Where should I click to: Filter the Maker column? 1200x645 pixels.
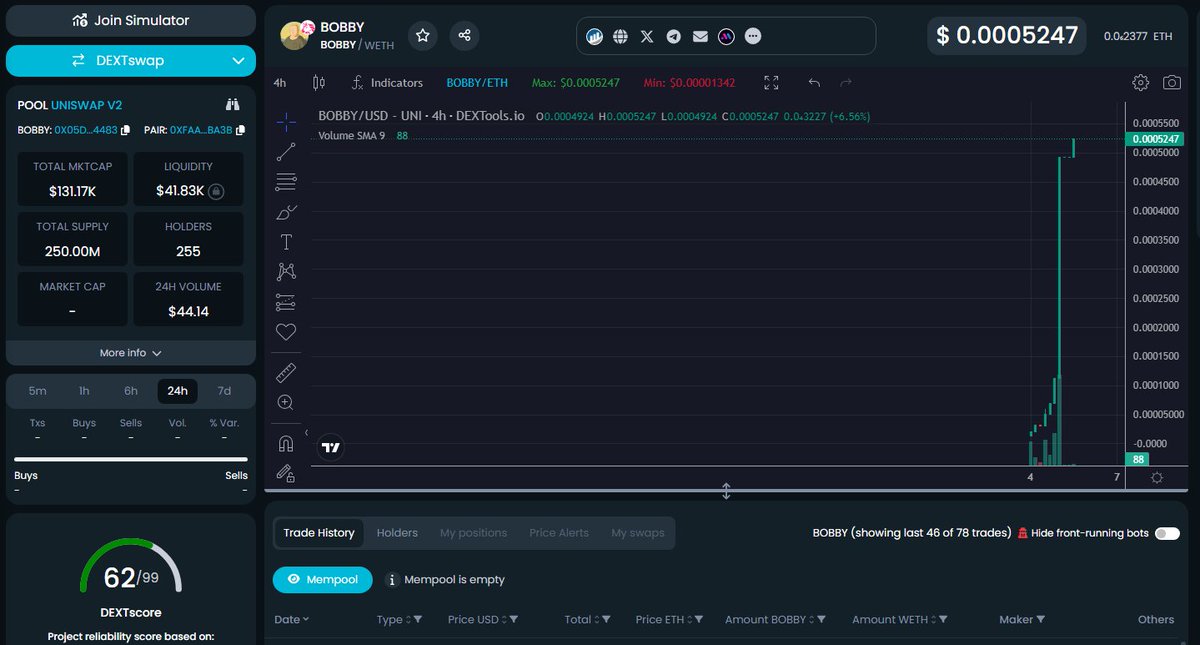(1043, 620)
